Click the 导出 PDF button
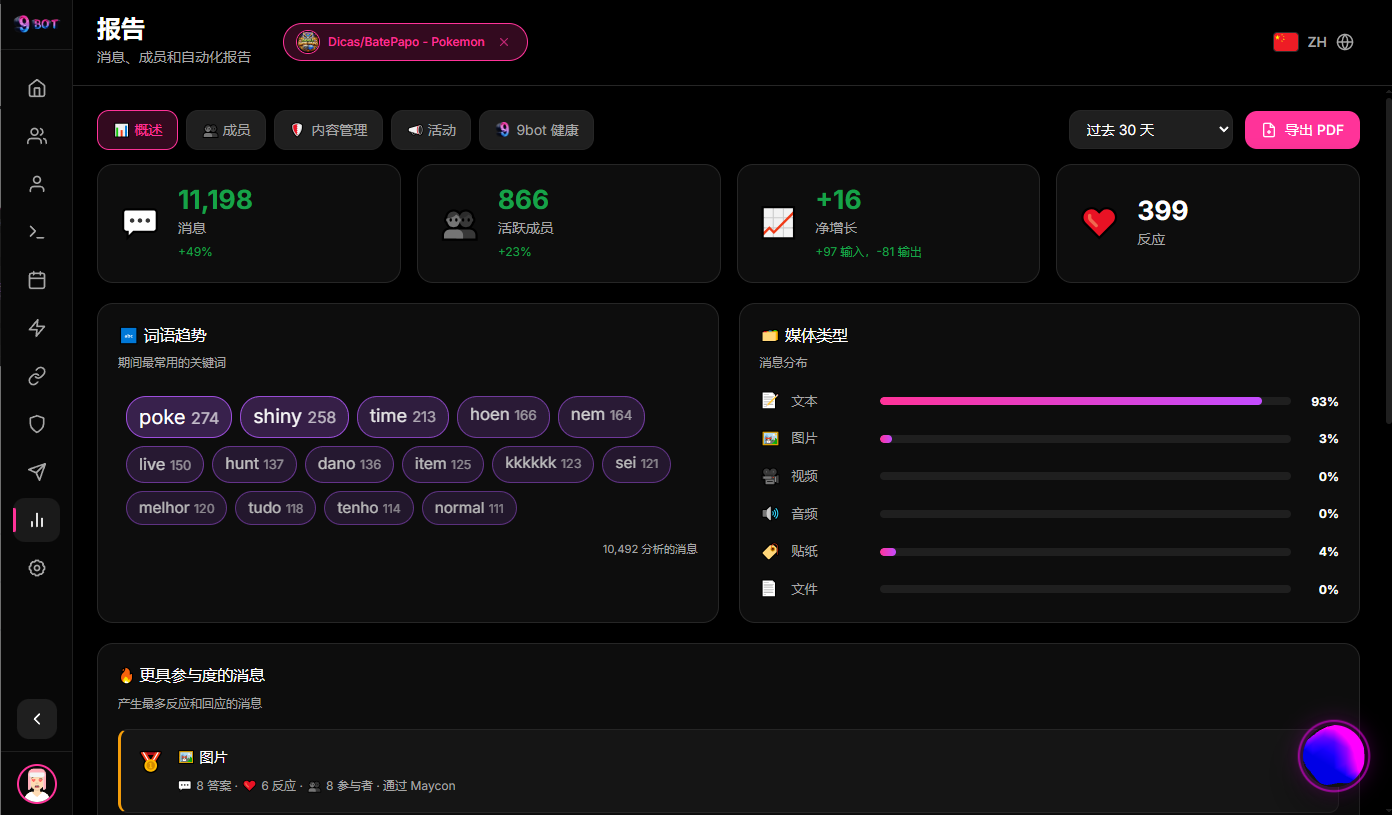The image size is (1392, 815). [x=1302, y=130]
